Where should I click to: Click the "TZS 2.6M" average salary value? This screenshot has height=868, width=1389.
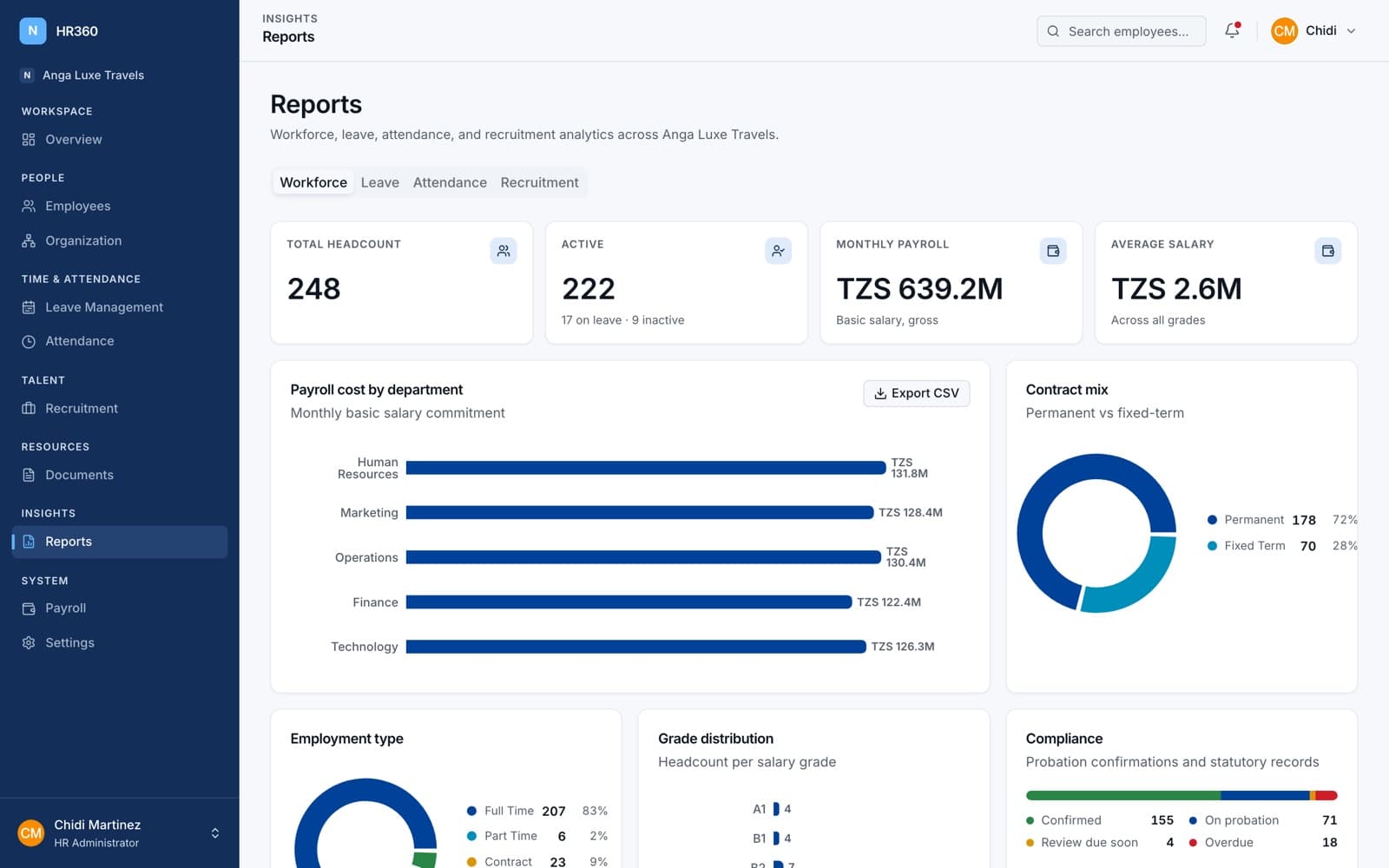point(1176,288)
